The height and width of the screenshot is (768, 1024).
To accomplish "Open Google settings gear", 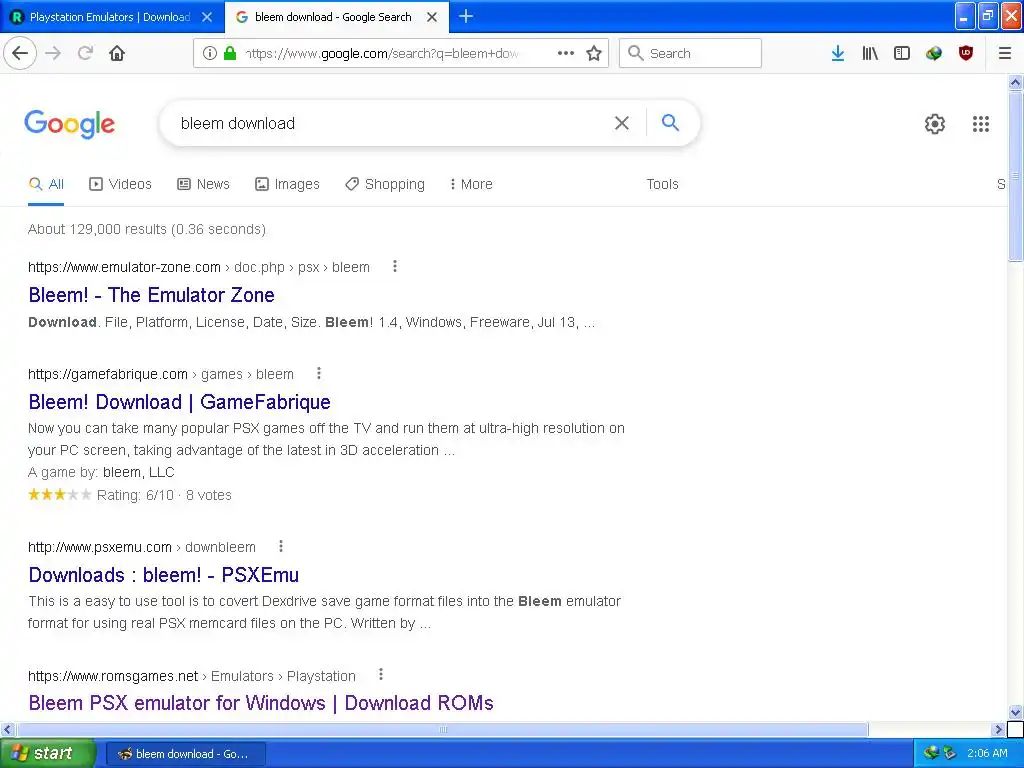I will point(935,123).
